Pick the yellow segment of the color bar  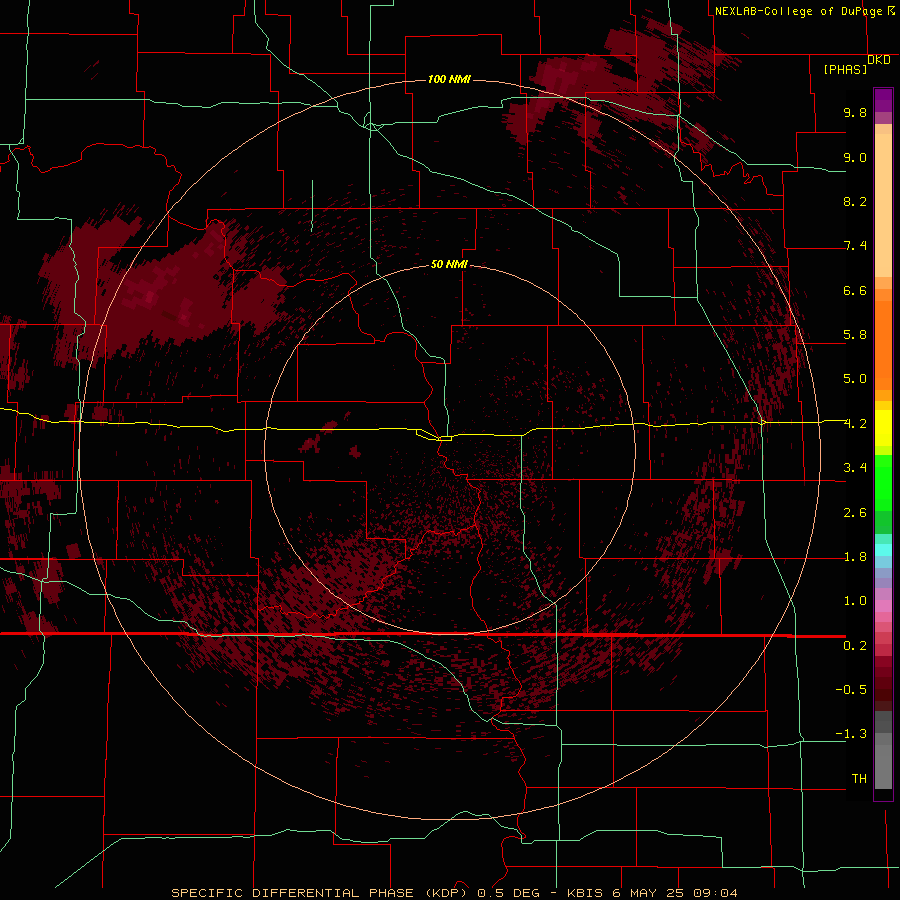pos(883,428)
